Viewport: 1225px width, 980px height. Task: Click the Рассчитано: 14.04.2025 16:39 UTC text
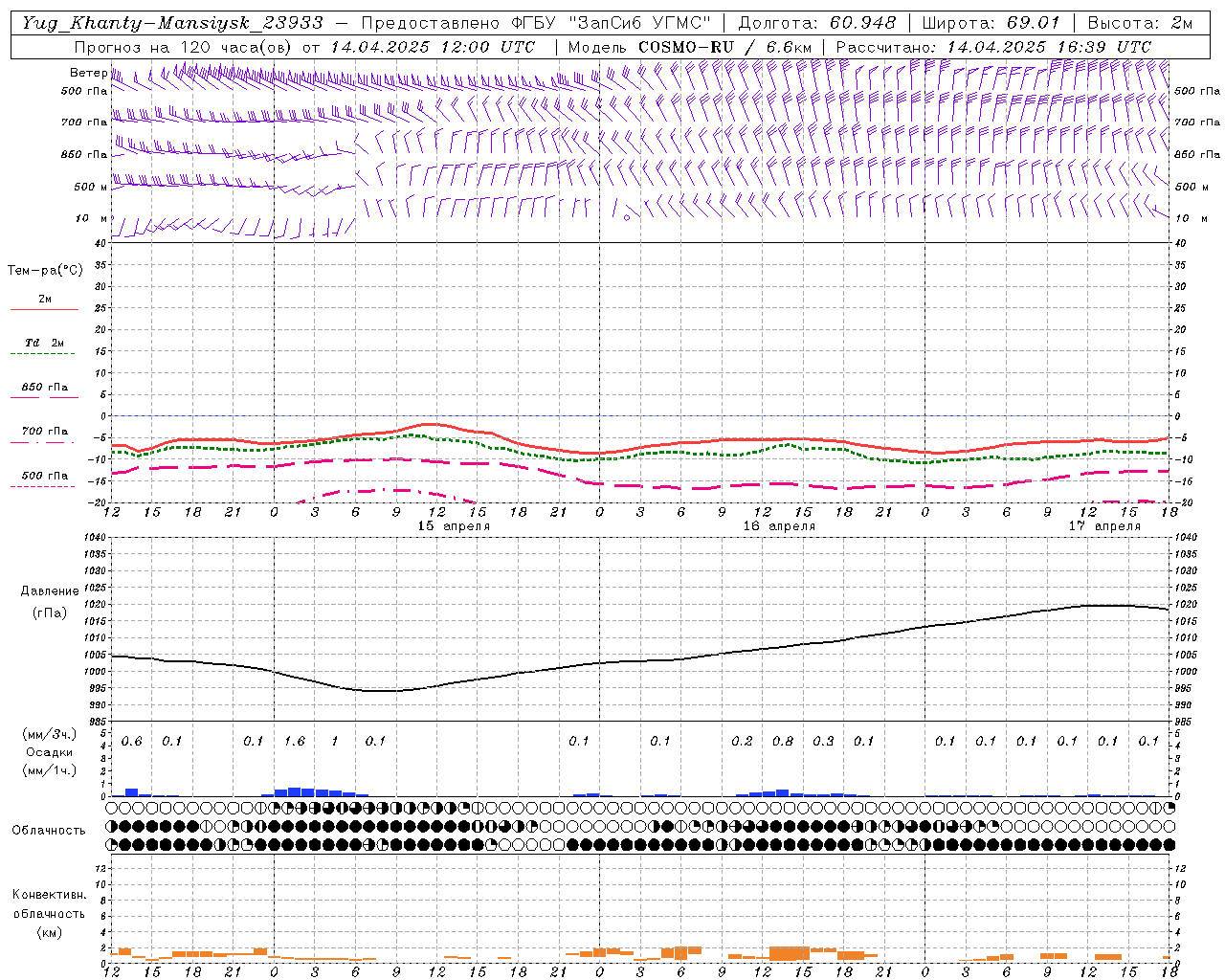pos(993,47)
